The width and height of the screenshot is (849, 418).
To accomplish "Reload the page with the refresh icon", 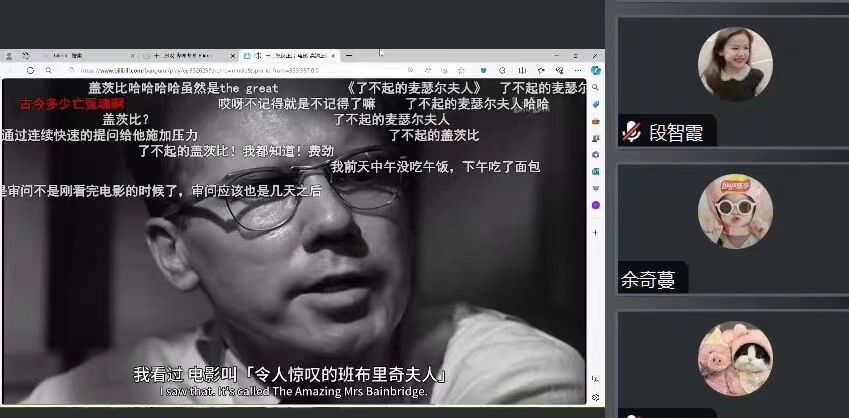I will pyautogui.click(x=30, y=70).
